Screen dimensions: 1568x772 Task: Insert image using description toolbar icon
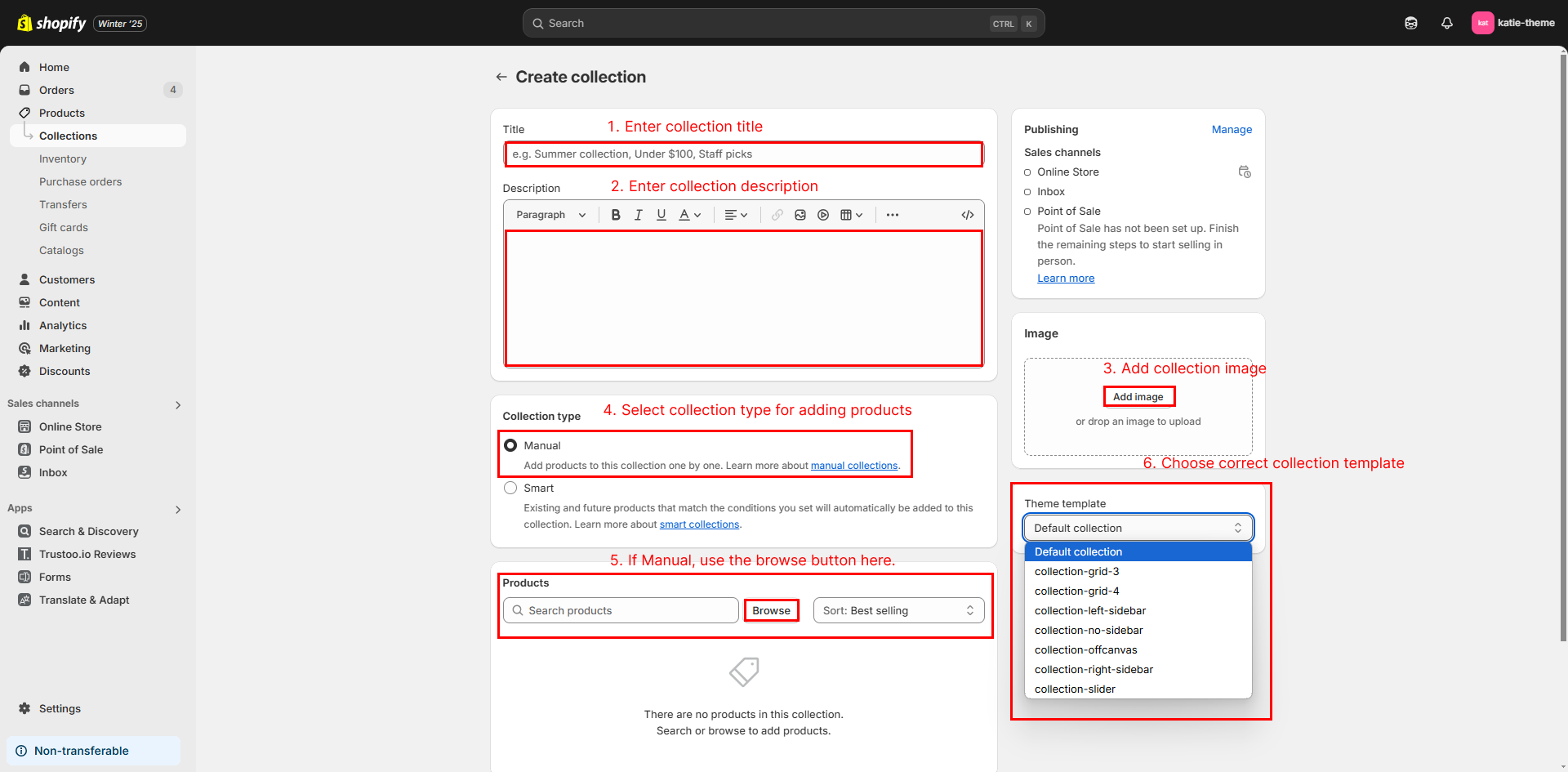(x=800, y=215)
